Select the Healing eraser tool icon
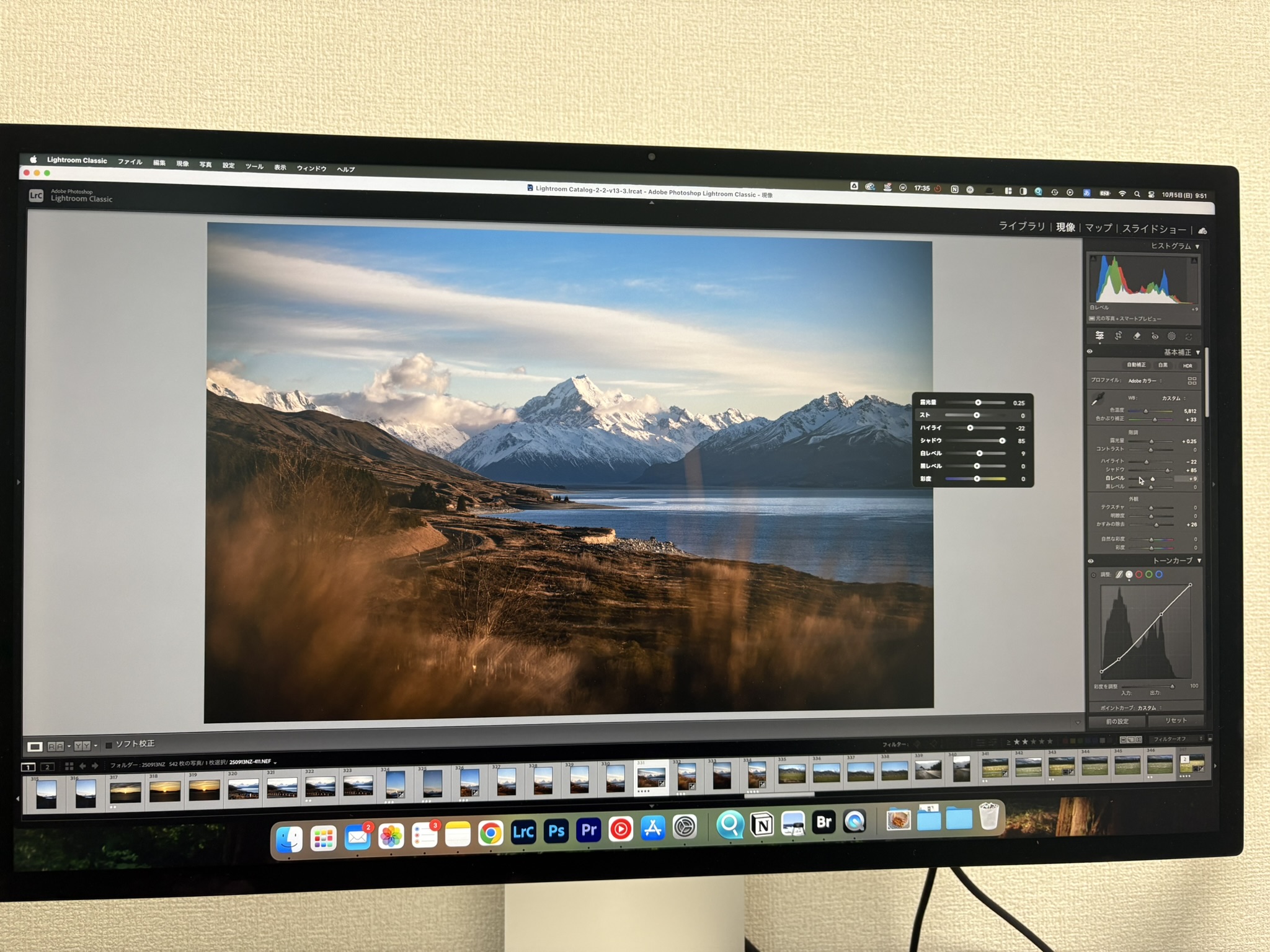Viewport: 1270px width, 952px height. coord(1137,336)
